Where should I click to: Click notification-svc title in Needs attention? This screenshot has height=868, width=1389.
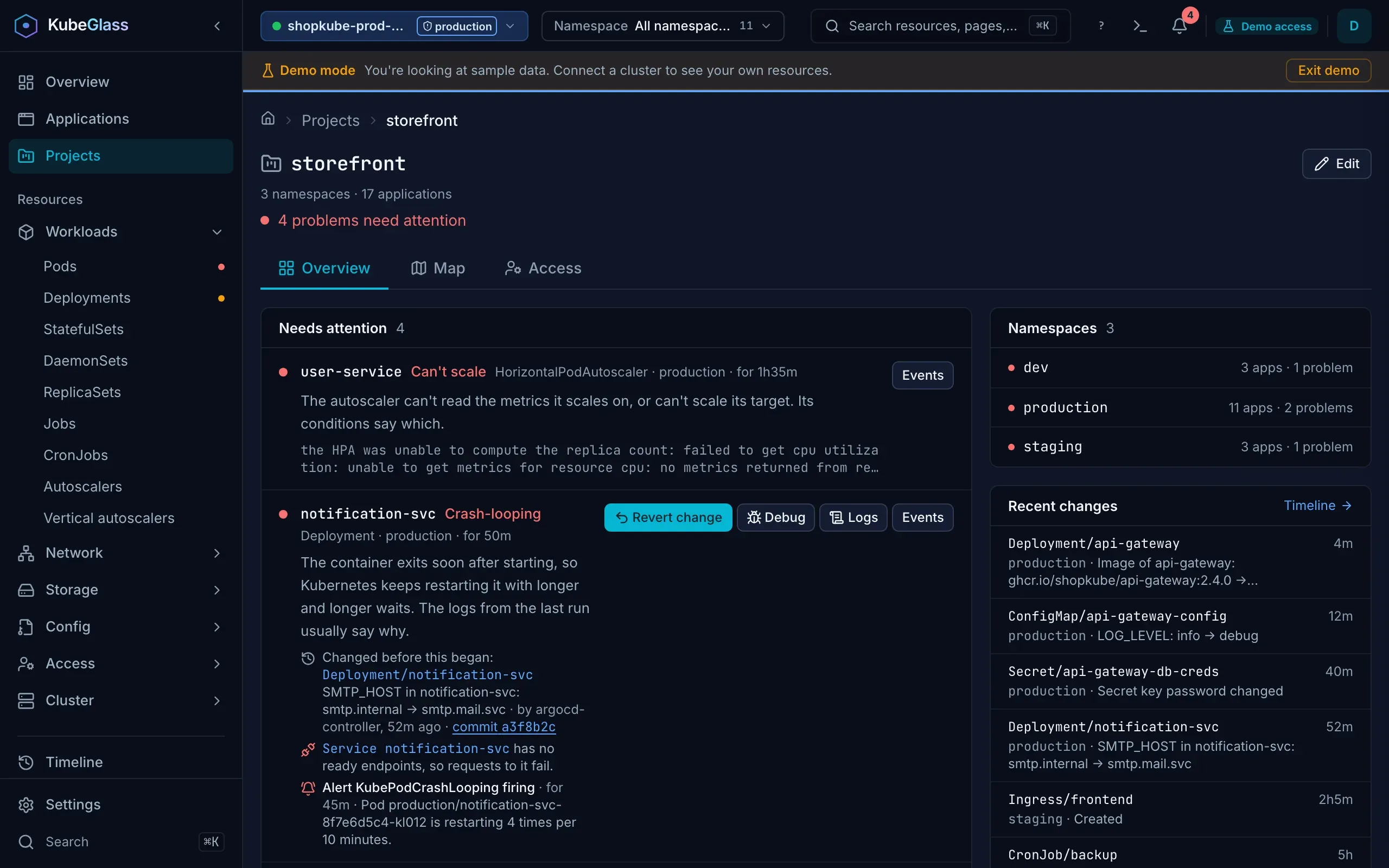click(368, 514)
